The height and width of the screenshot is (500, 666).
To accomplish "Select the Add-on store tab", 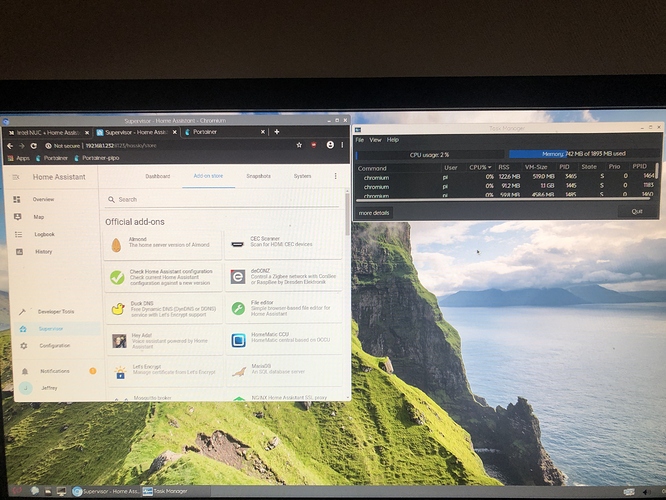I will [208, 176].
